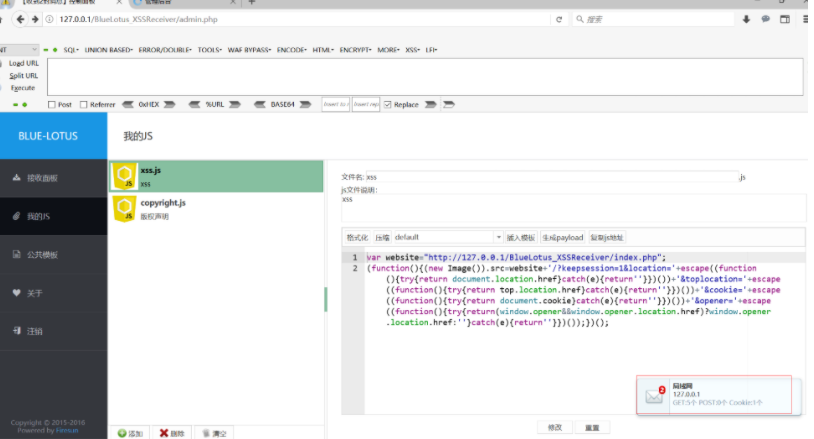Click the browser search box
The height and width of the screenshot is (439, 814).
(x=654, y=19)
